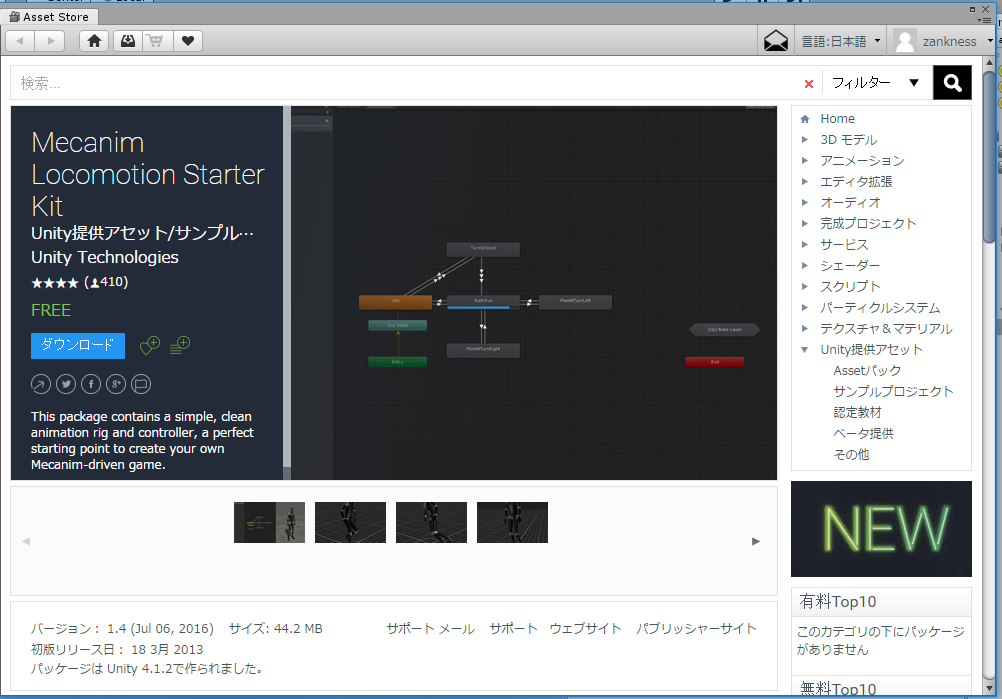Select the third character thumbnail
Screen dimensions: 1002x699
(x=431, y=522)
